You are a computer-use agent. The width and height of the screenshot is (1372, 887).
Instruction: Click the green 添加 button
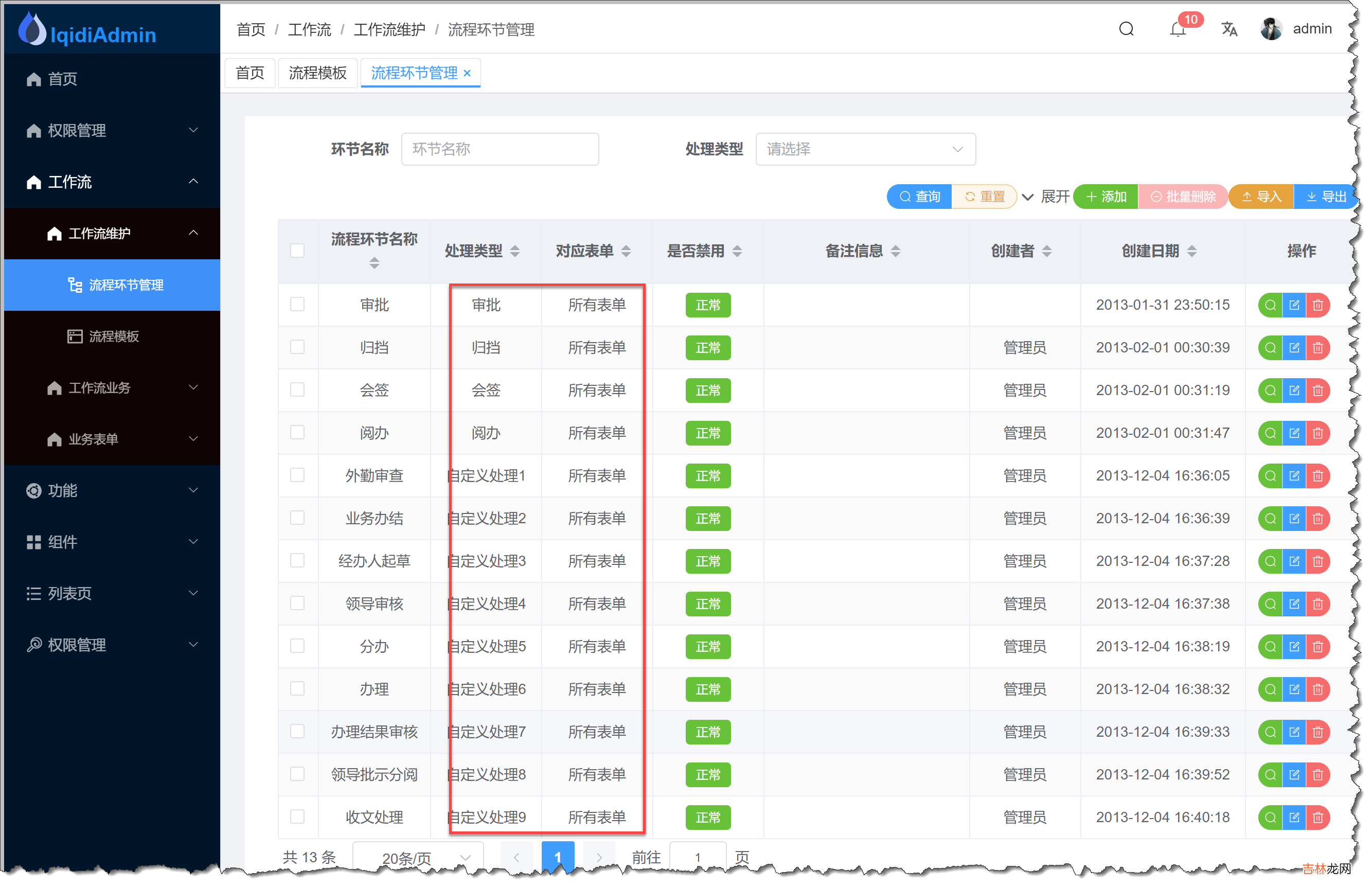1106,197
